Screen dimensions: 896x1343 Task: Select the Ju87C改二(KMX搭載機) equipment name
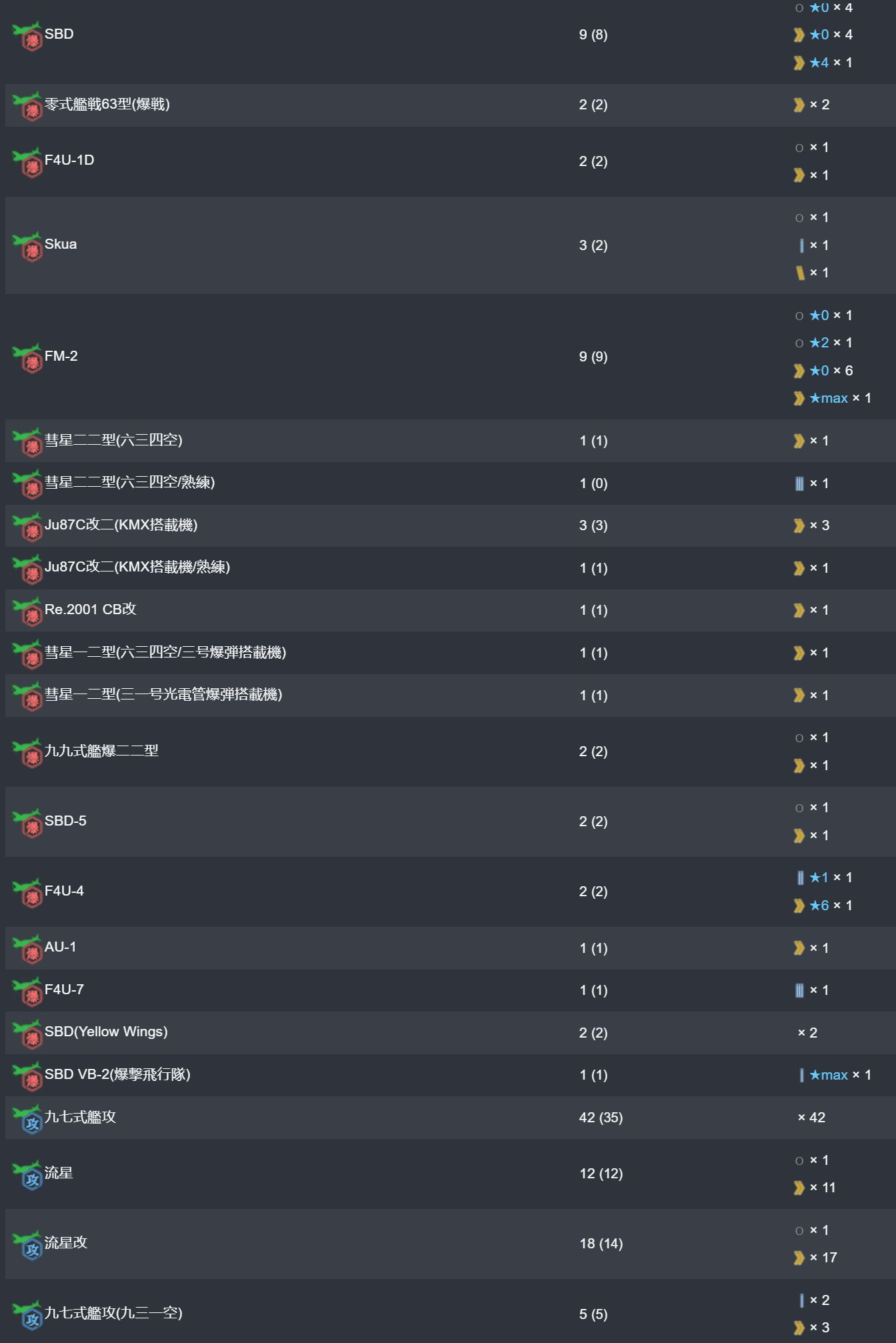click(x=121, y=525)
